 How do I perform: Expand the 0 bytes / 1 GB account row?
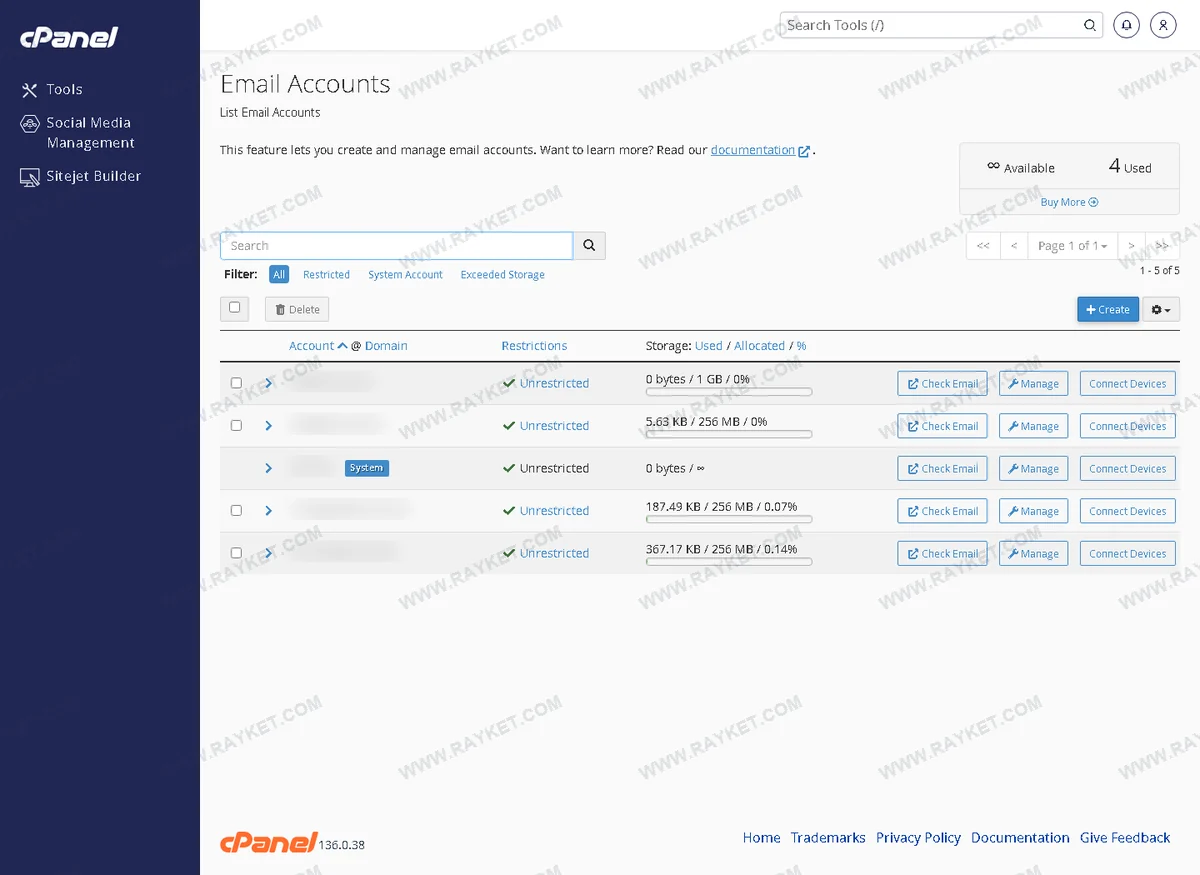[268, 383]
